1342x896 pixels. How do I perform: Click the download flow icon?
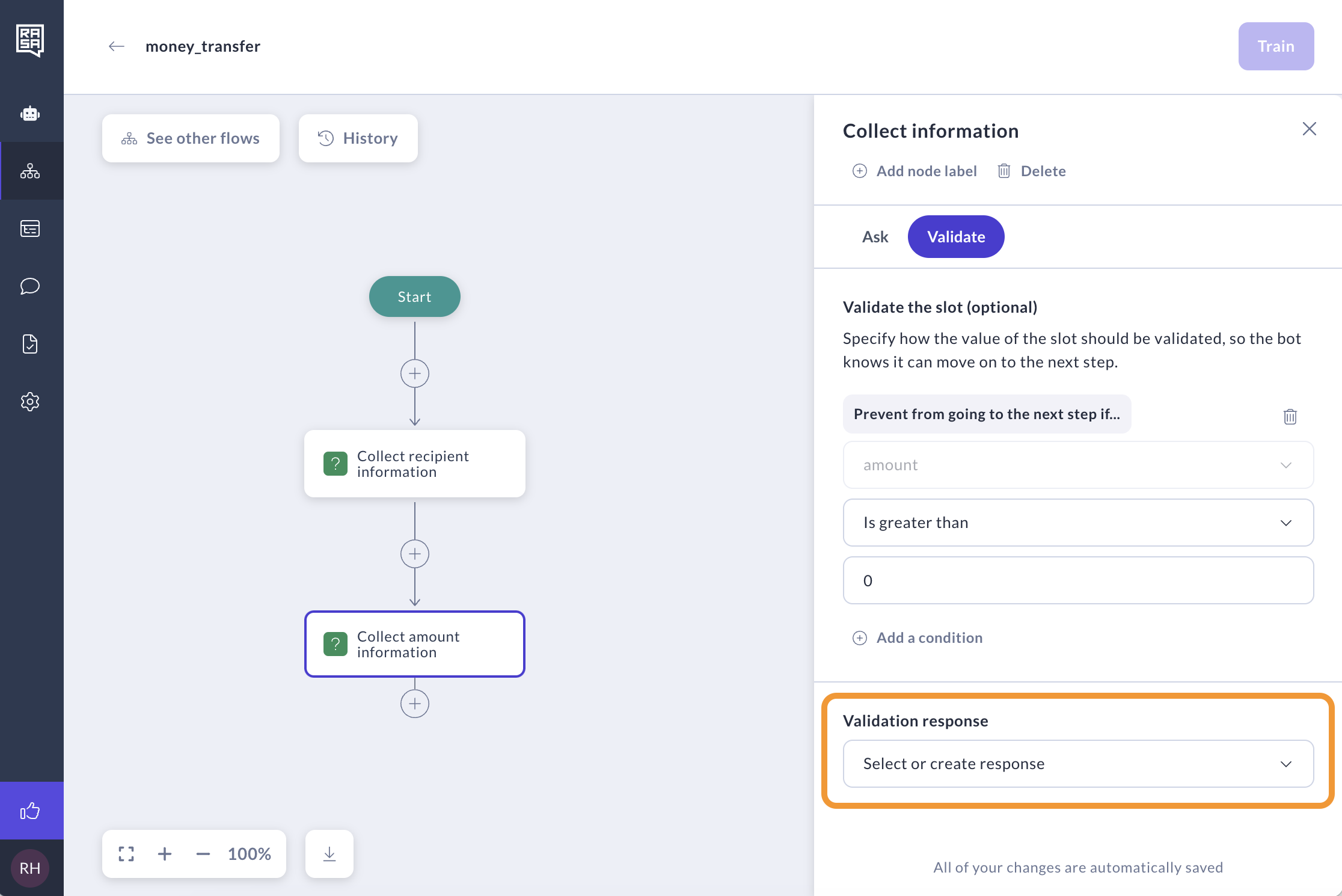click(329, 854)
